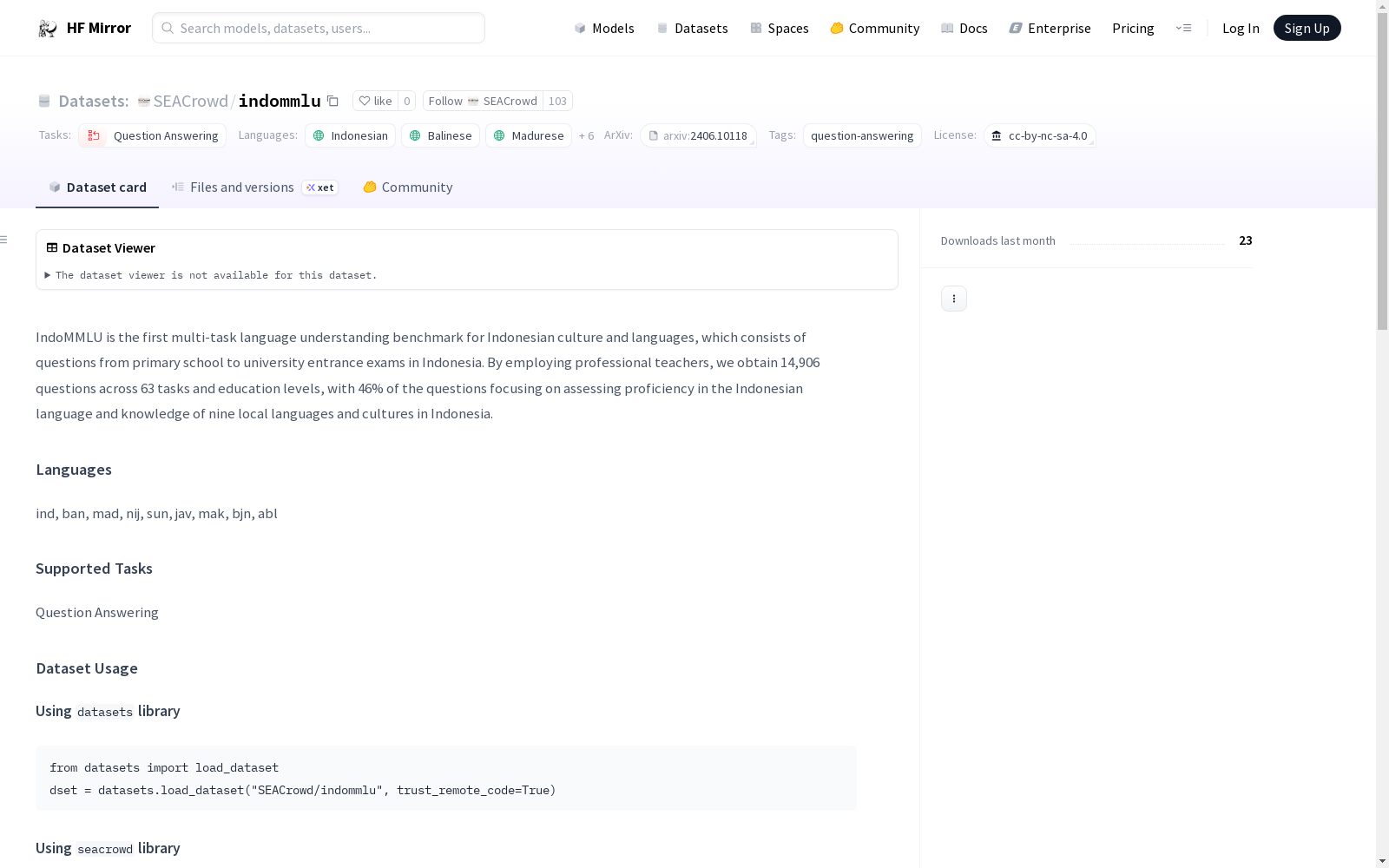1389x868 pixels.
Task: Open the cc-by-nc-sa-4.0 license tag
Action: (x=1039, y=135)
